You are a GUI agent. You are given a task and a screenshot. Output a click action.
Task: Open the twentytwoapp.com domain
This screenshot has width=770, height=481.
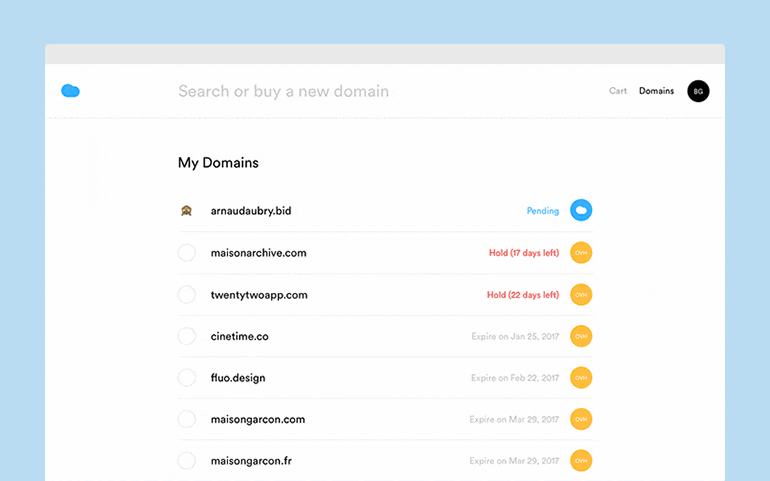coord(259,295)
